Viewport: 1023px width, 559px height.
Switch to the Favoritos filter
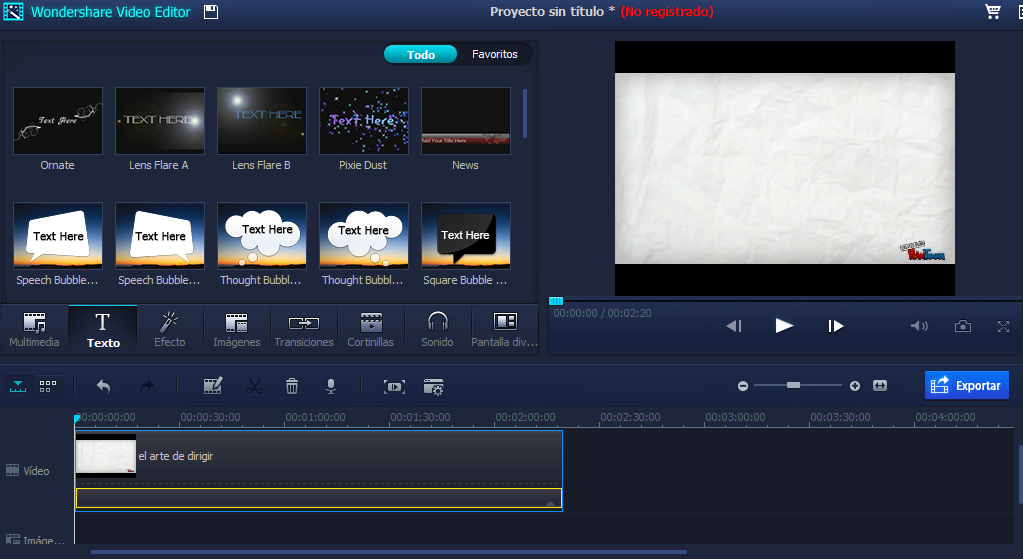tap(495, 54)
